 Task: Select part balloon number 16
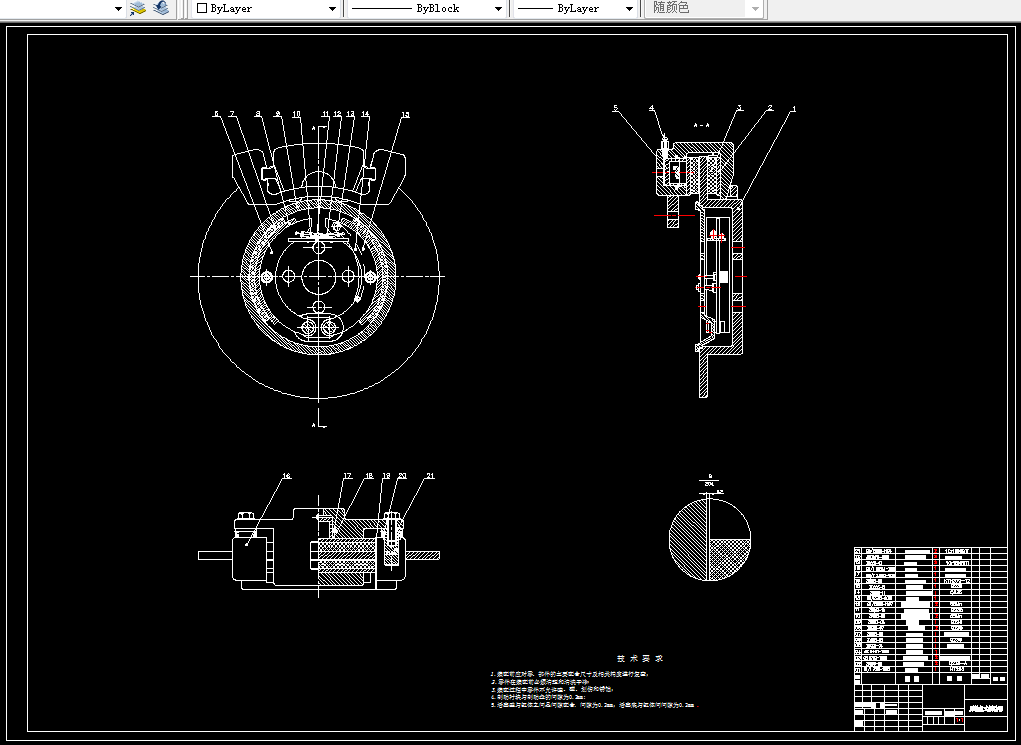[286, 476]
